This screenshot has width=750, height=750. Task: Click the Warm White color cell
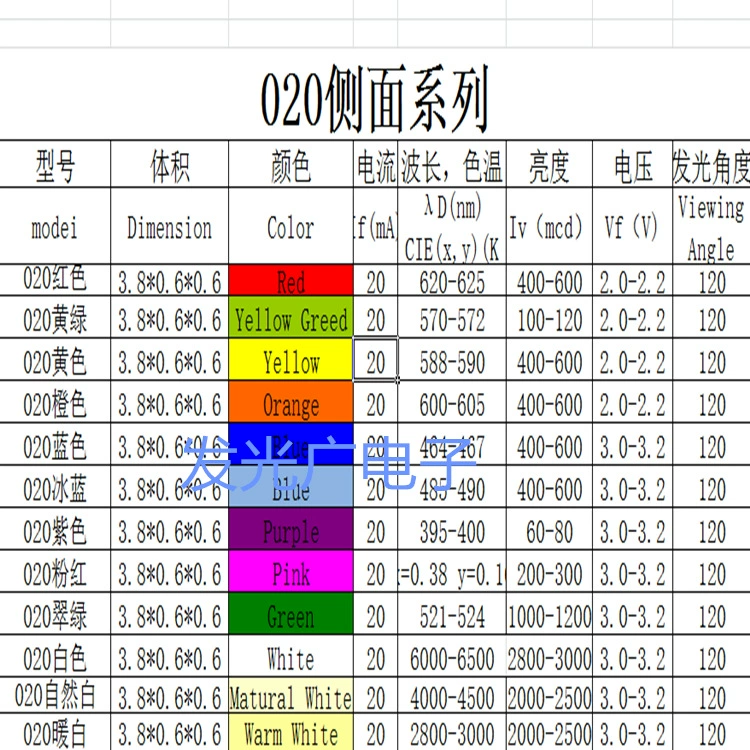click(291, 732)
